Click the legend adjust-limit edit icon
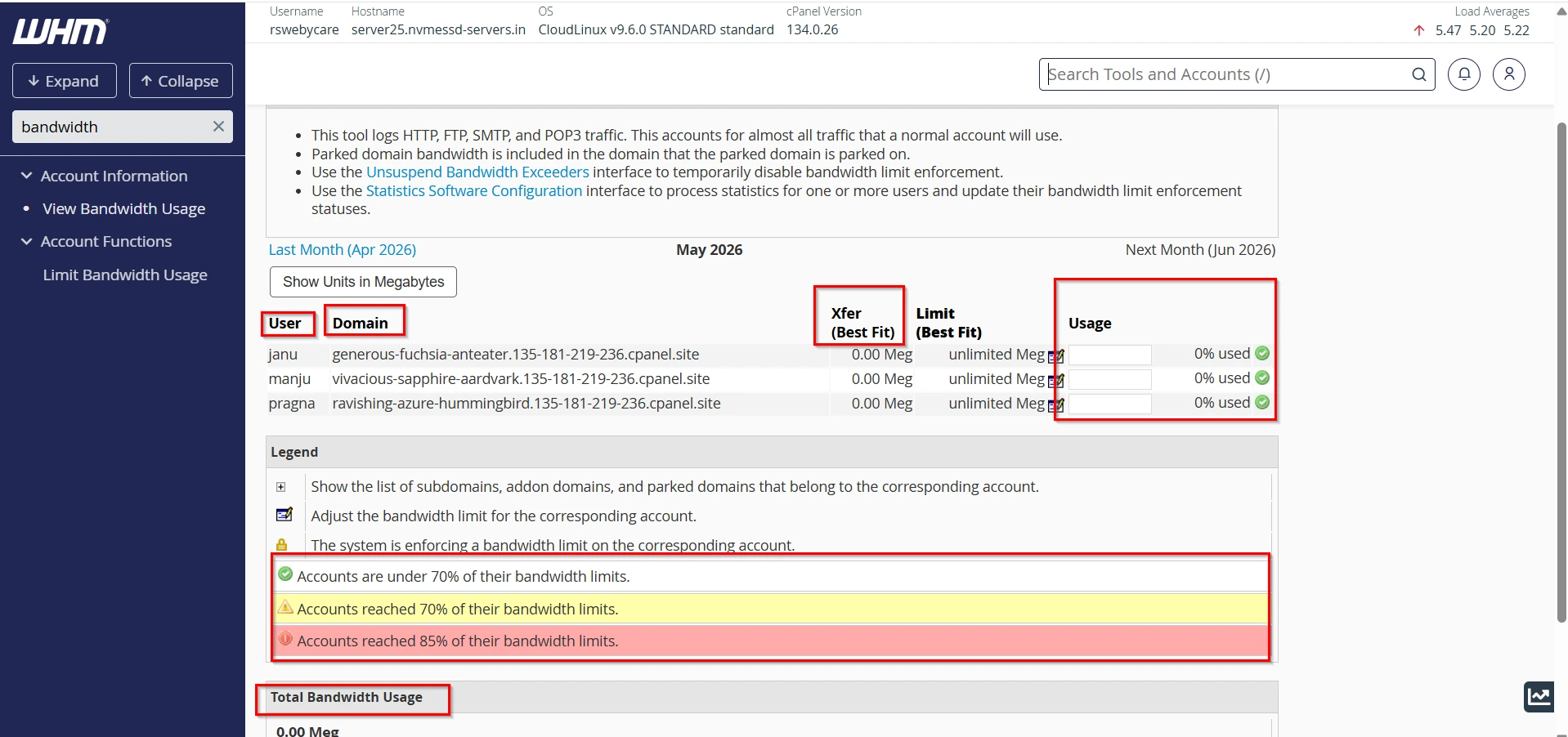Screen dimensions: 1568x737 coord(284,515)
